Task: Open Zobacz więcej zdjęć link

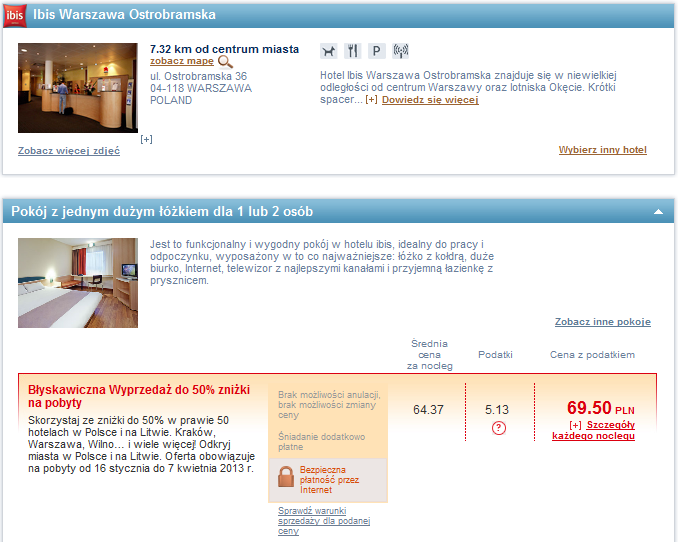Action: pos(69,151)
